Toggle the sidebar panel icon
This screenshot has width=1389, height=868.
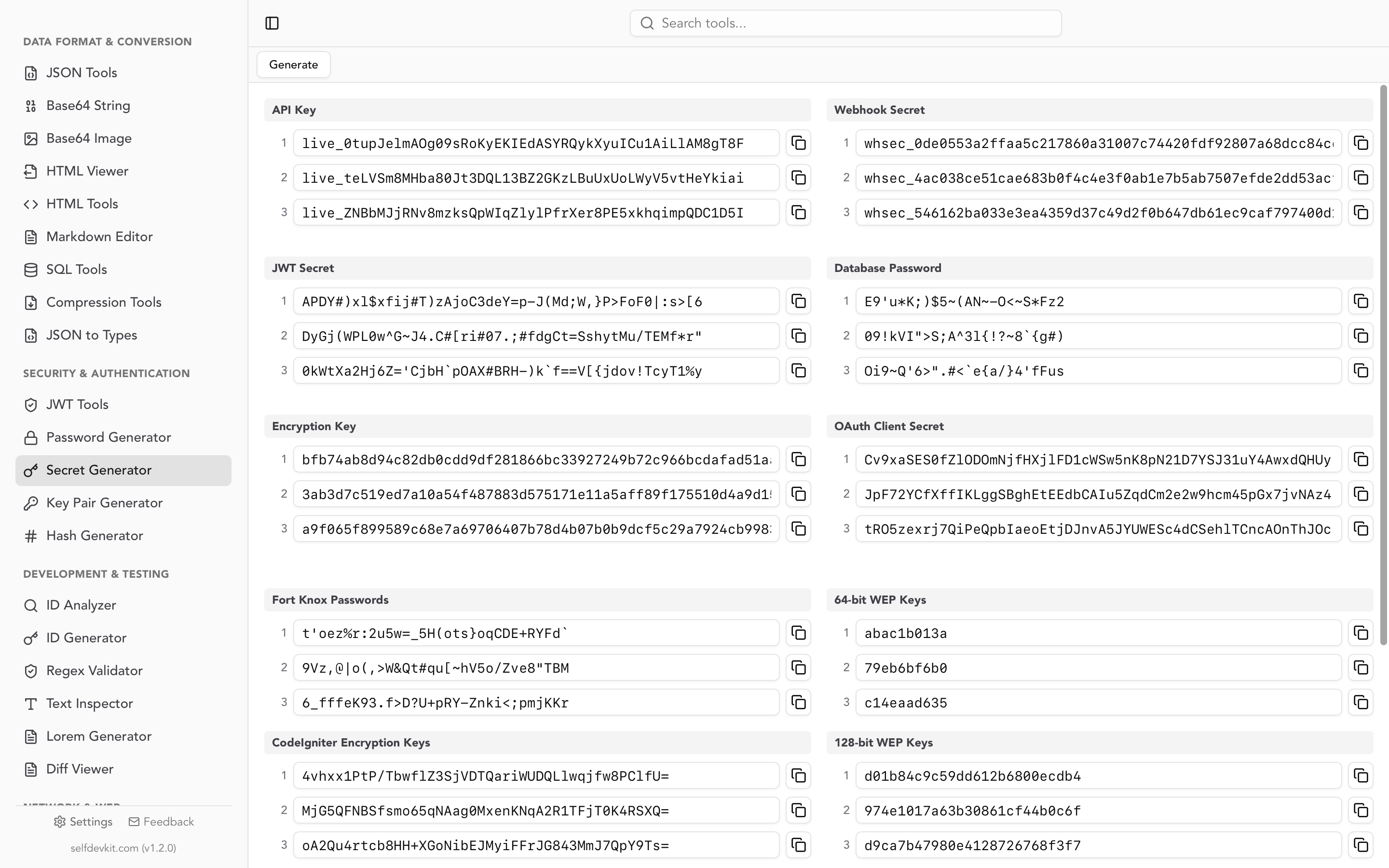(272, 23)
